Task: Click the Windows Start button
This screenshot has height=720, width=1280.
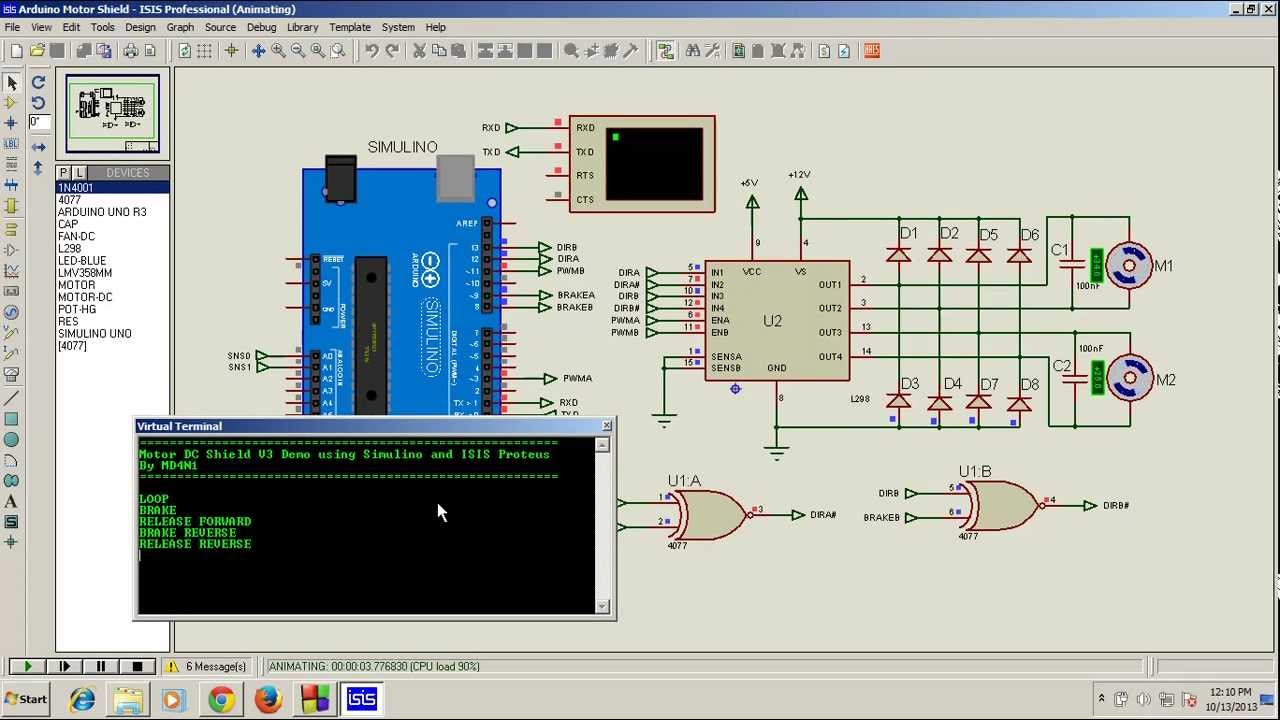Action: coord(27,699)
